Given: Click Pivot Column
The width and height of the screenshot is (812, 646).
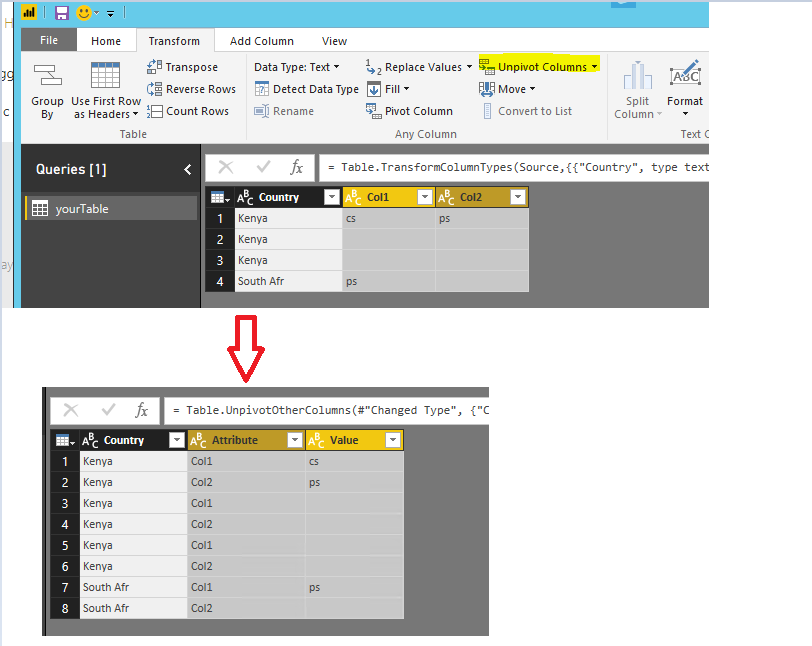Looking at the screenshot, I should pyautogui.click(x=409, y=111).
